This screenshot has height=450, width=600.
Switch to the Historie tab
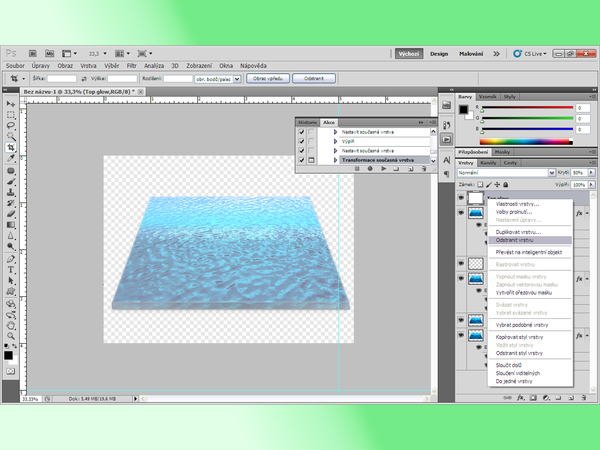click(x=307, y=121)
